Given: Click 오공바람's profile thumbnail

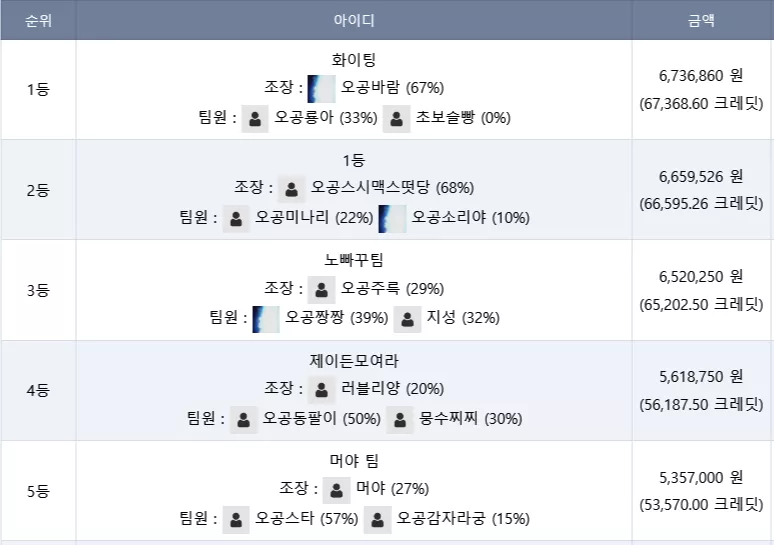Looking at the screenshot, I should pos(321,89).
